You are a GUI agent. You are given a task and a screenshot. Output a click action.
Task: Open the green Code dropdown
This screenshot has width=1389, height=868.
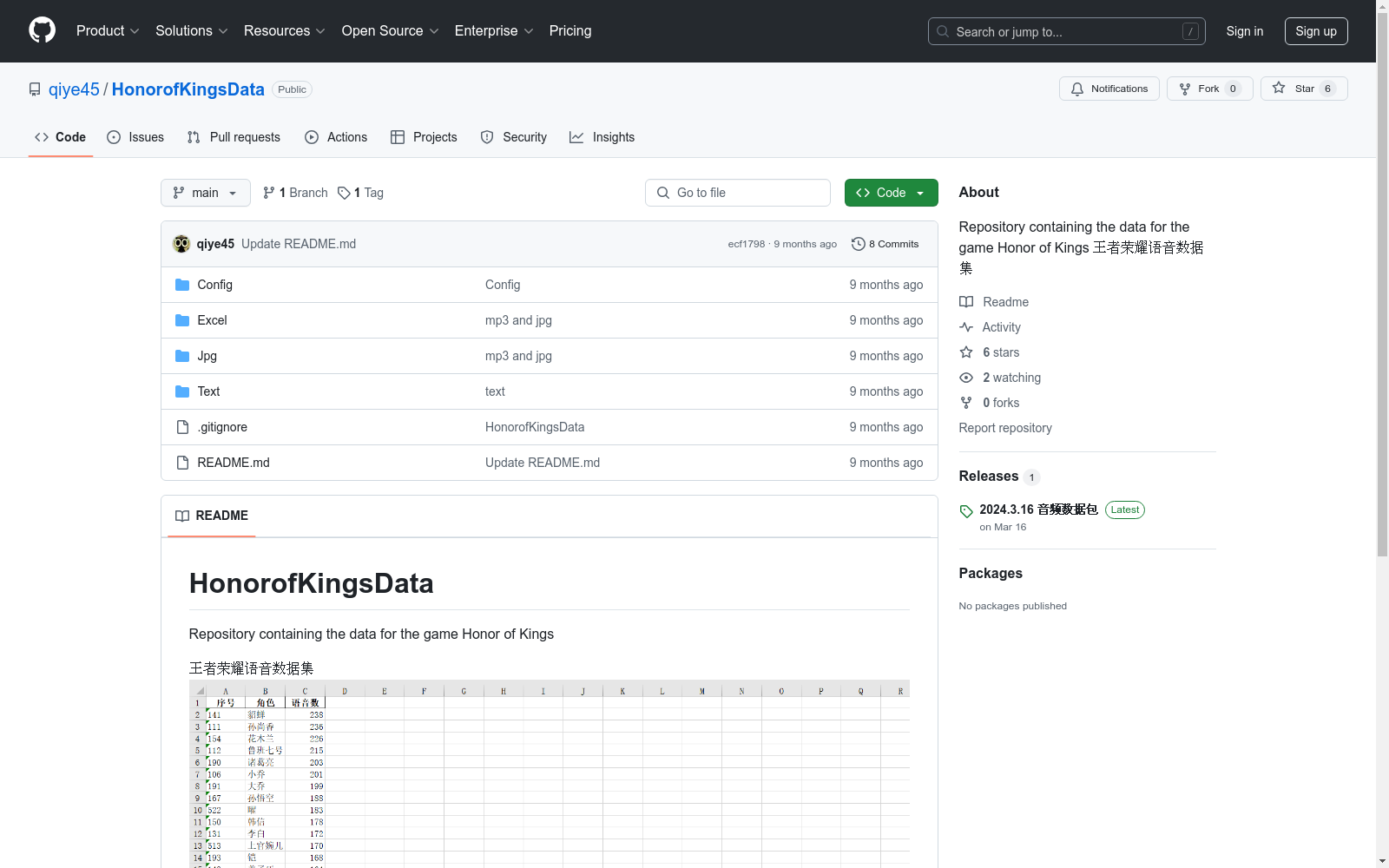point(891,193)
